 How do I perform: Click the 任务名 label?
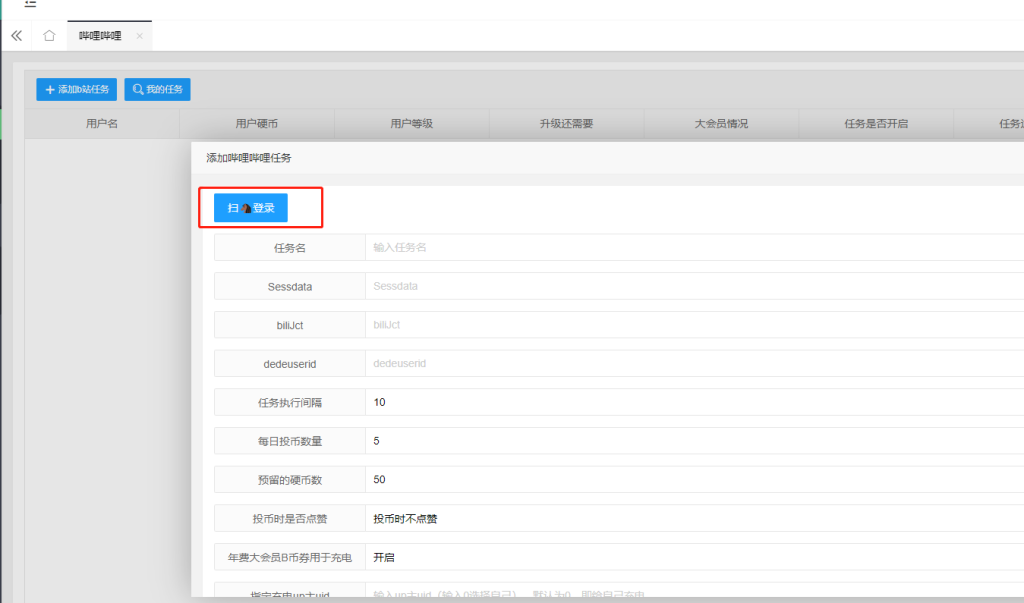click(290, 248)
